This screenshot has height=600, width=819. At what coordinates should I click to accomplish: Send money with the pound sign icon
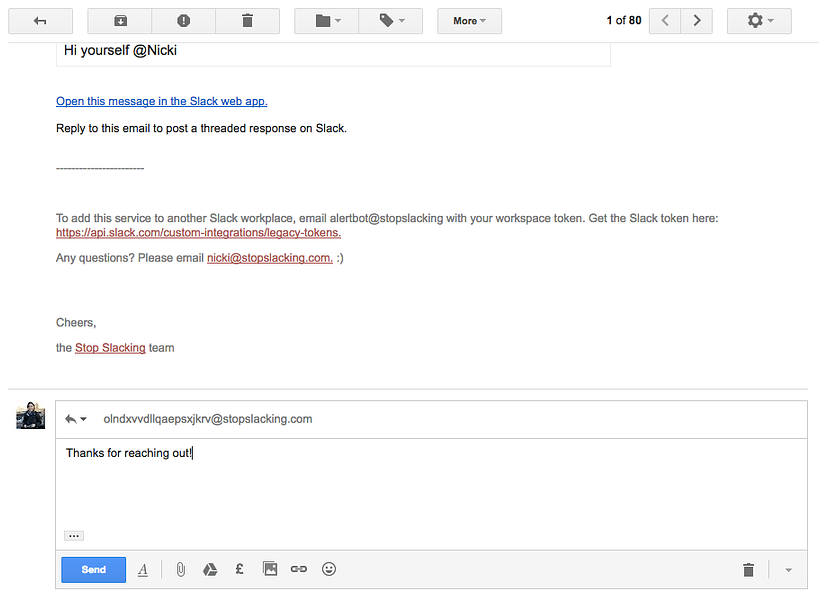point(240,569)
